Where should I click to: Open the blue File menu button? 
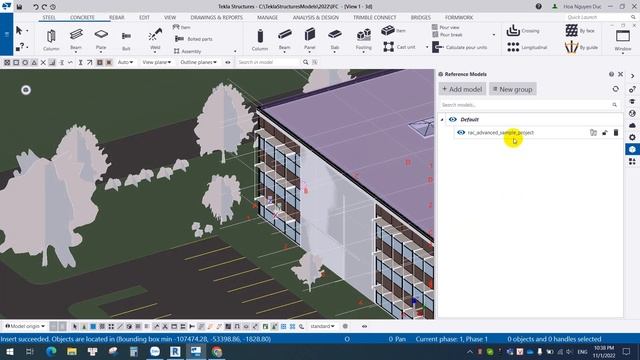pos(7,34)
